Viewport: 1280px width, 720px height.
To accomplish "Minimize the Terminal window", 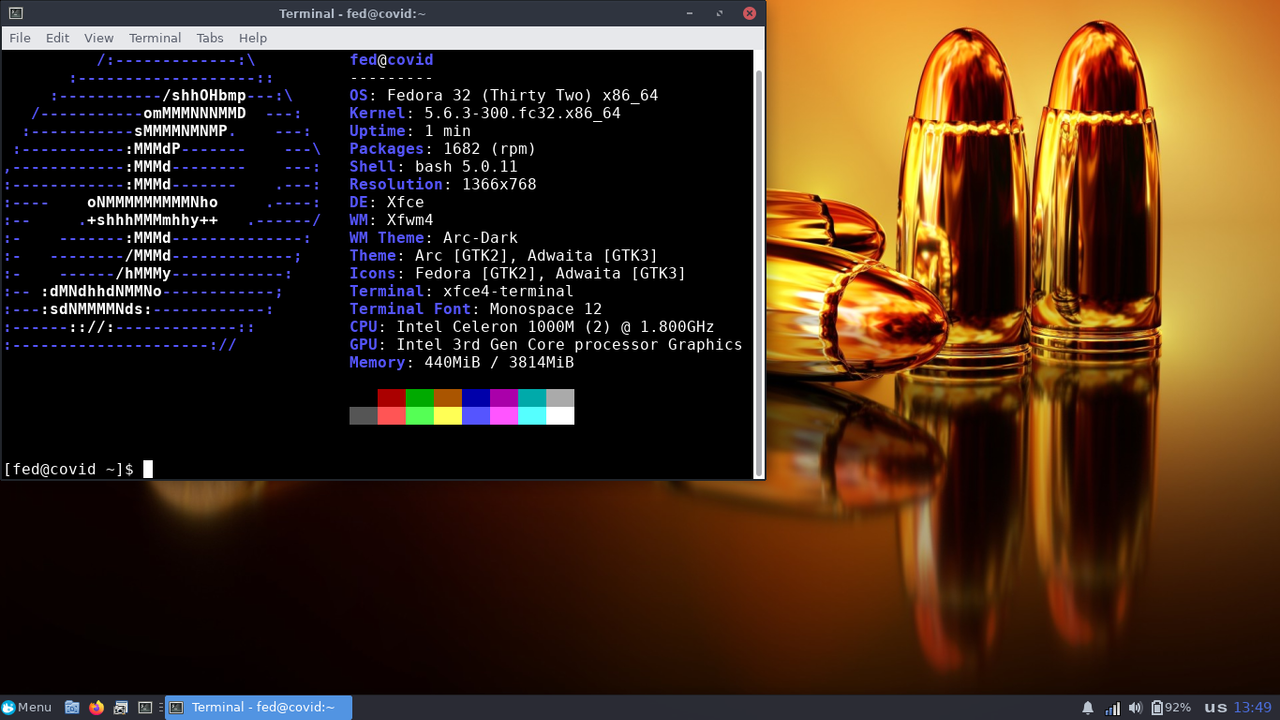I will pos(690,13).
